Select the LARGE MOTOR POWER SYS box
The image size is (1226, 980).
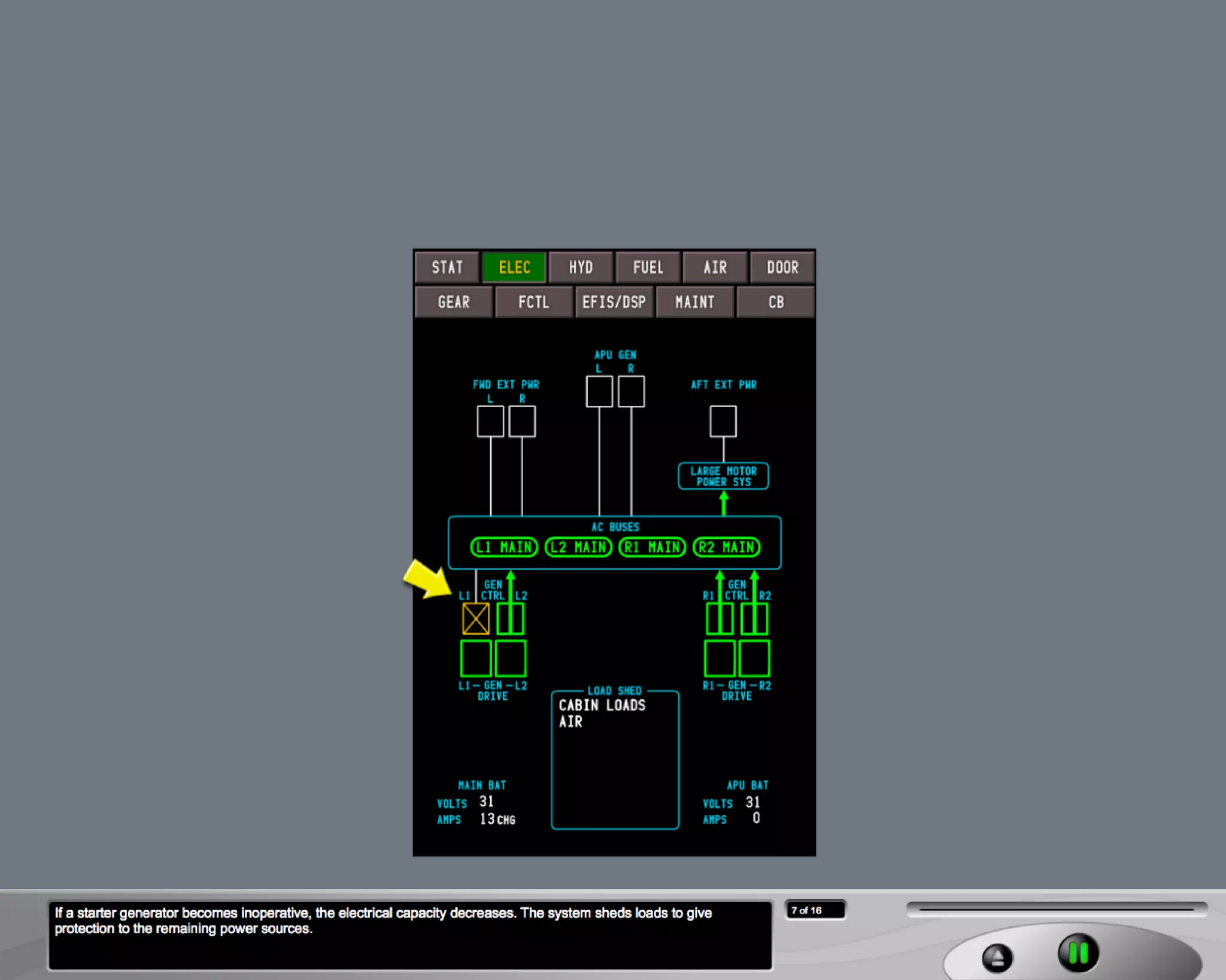point(723,476)
